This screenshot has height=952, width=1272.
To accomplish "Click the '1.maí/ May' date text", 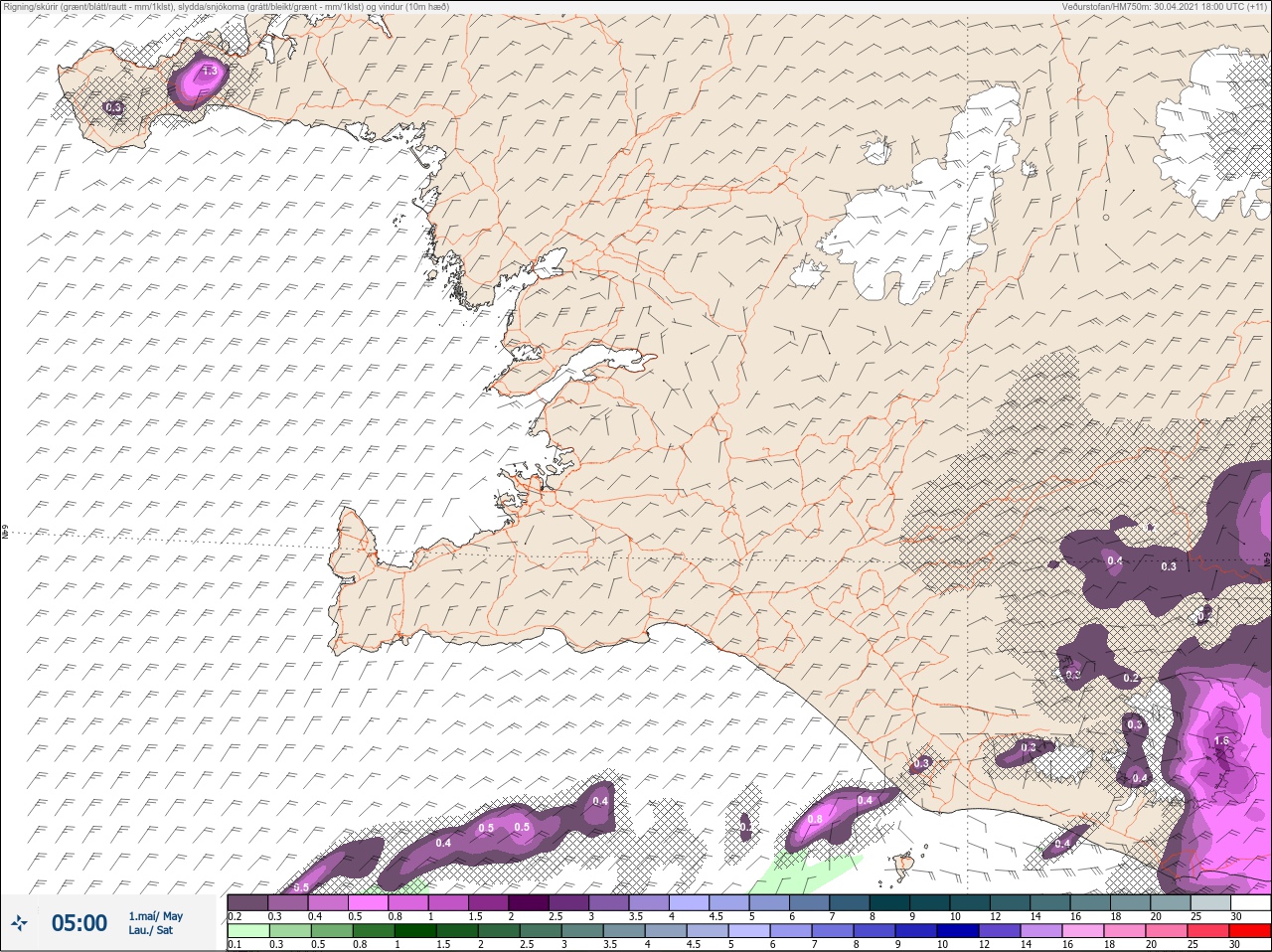I will pyautogui.click(x=156, y=916).
